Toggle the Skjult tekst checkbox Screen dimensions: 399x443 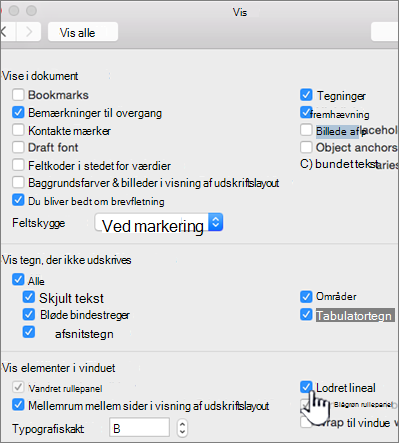point(29,297)
